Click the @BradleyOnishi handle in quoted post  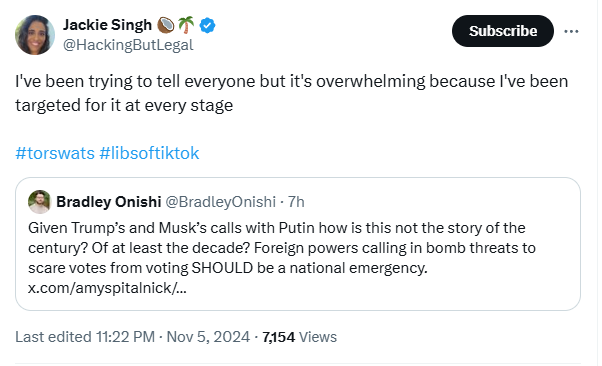coord(220,202)
